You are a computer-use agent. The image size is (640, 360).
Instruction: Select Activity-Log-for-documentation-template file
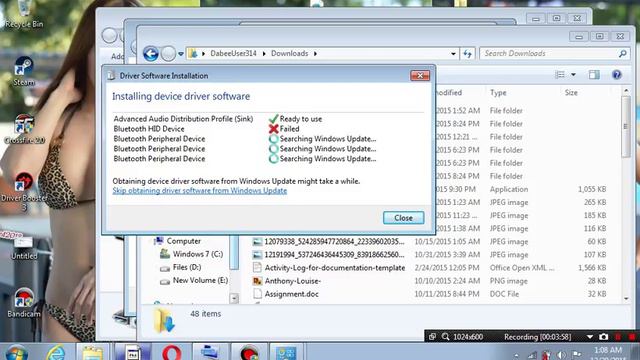click(x=335, y=268)
